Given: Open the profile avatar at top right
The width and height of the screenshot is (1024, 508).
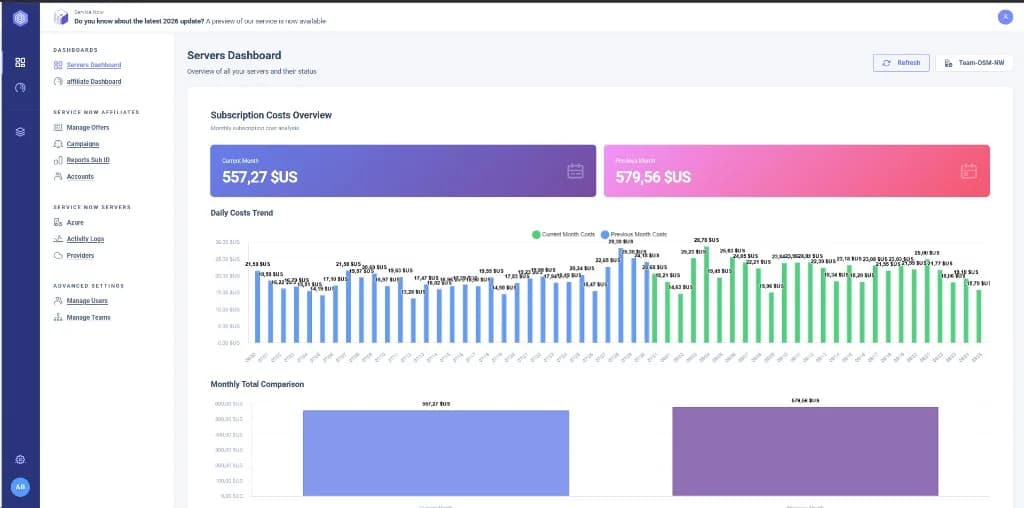Looking at the screenshot, I should pos(1005,18).
